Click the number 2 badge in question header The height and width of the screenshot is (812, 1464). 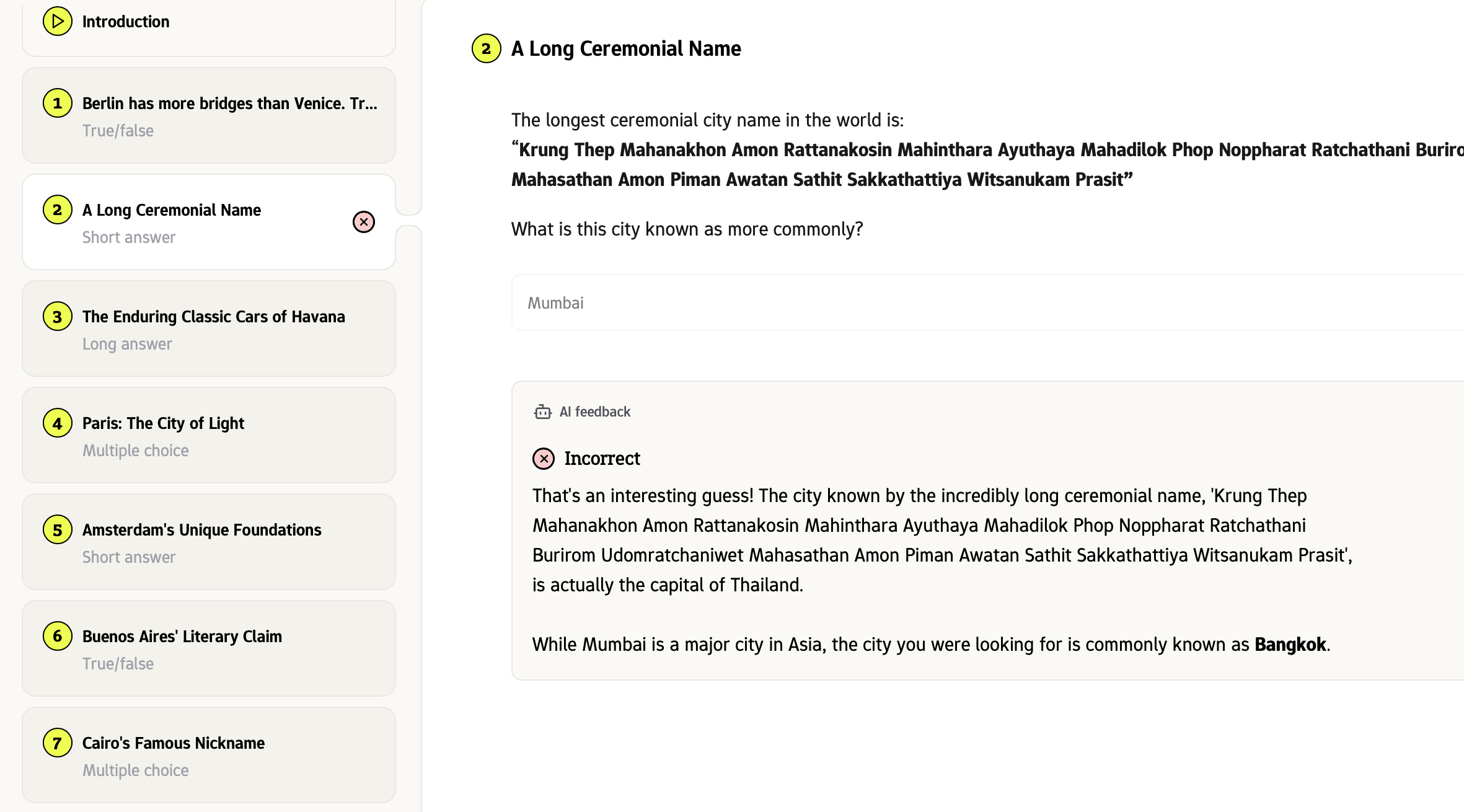(487, 48)
